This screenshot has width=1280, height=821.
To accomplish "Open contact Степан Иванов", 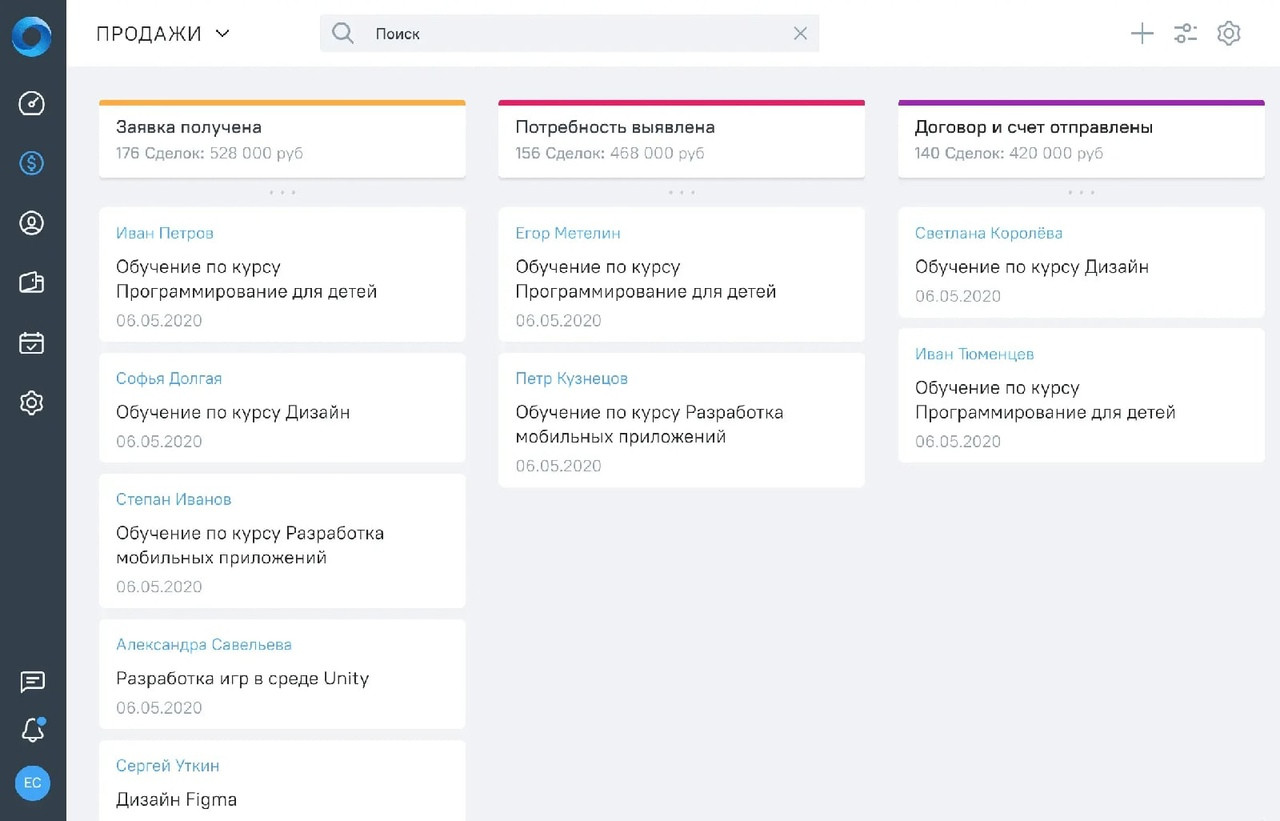I will click(x=174, y=499).
